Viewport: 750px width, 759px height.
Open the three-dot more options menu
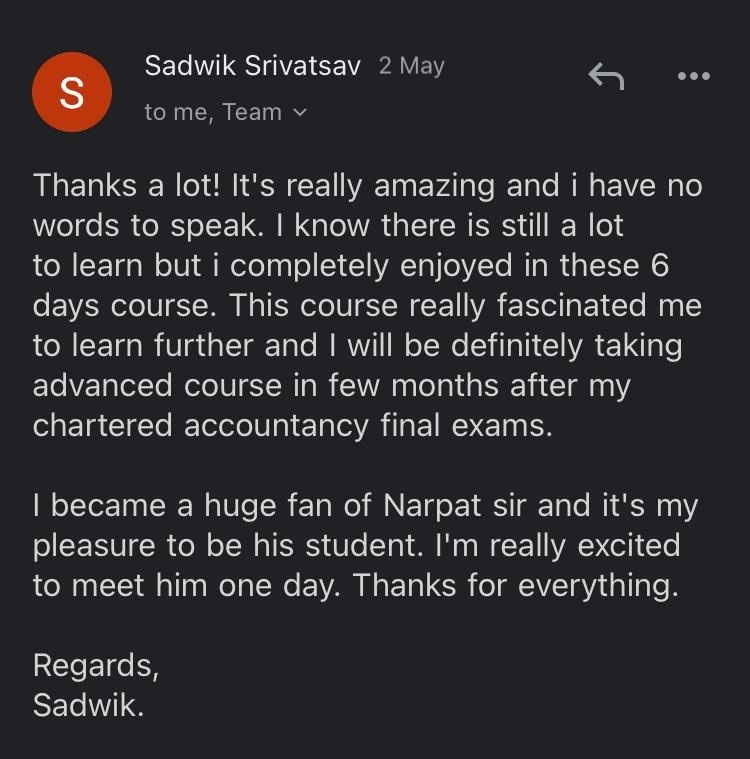692,76
